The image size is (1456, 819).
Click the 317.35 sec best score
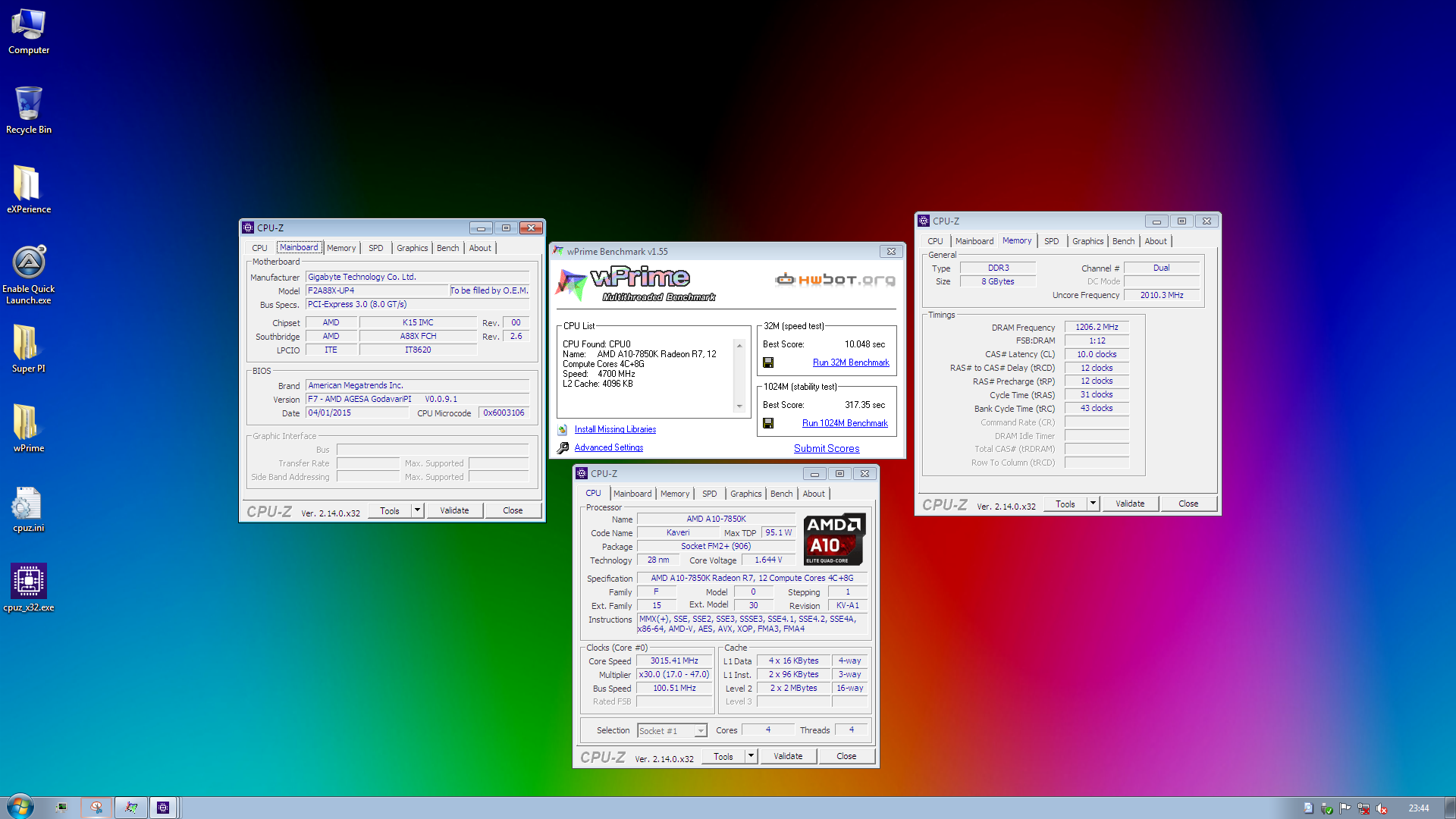864,405
